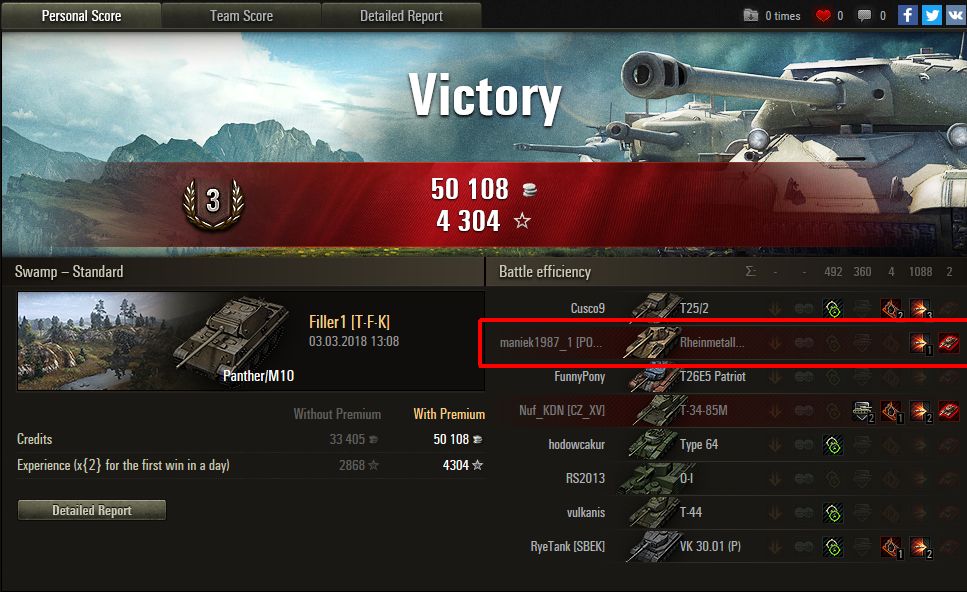Click the Panther/M10 map thumbnail
Screen dimensions: 967x592
[155, 341]
